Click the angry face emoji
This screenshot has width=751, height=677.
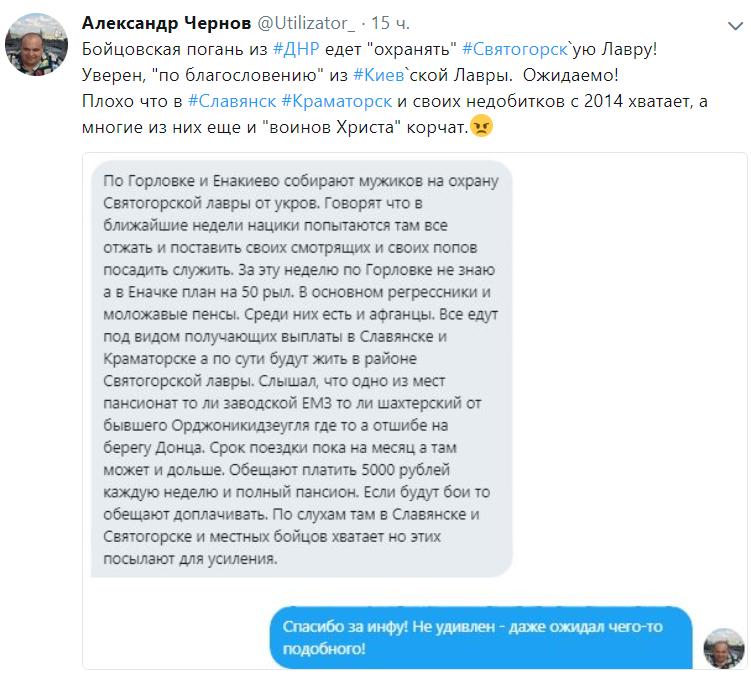(x=481, y=126)
